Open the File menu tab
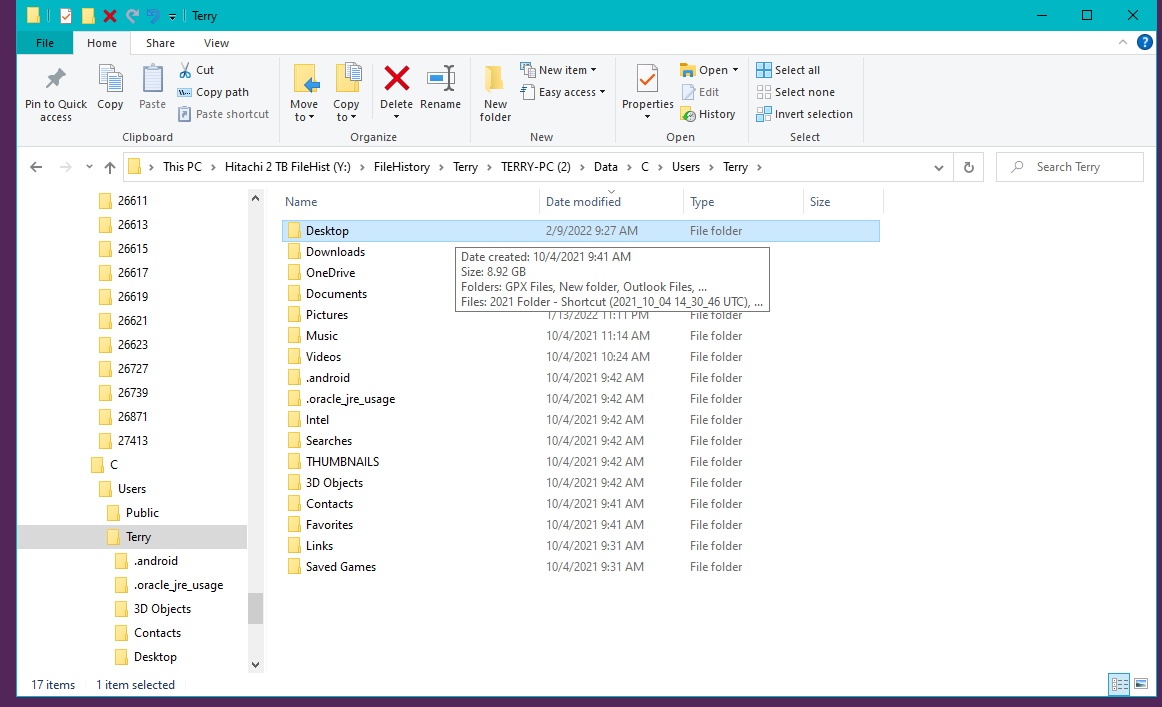The image size is (1162, 707). pyautogui.click(x=44, y=43)
